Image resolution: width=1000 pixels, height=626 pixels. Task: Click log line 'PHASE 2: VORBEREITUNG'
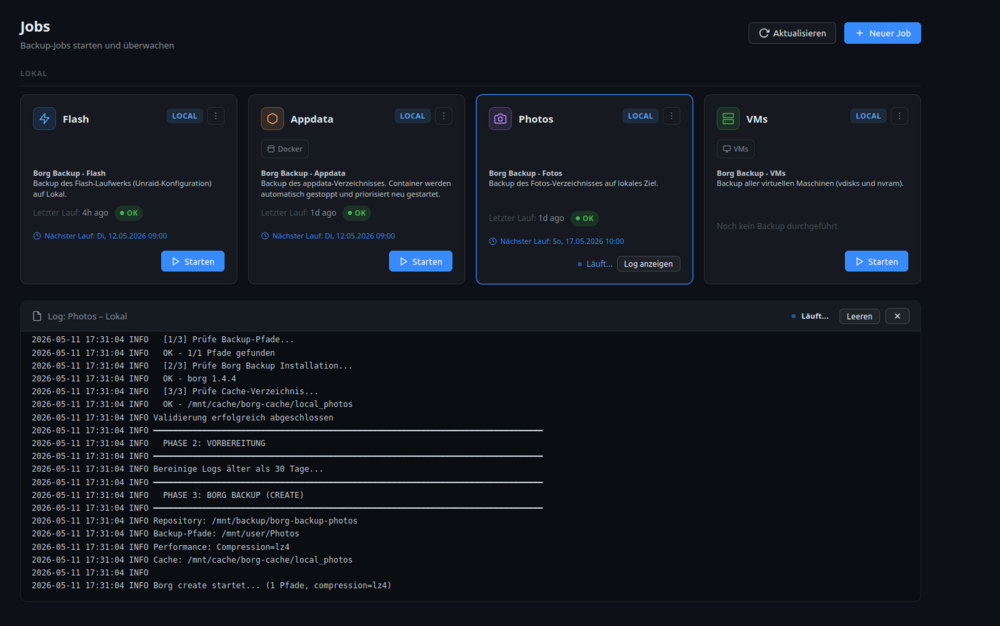(214, 443)
